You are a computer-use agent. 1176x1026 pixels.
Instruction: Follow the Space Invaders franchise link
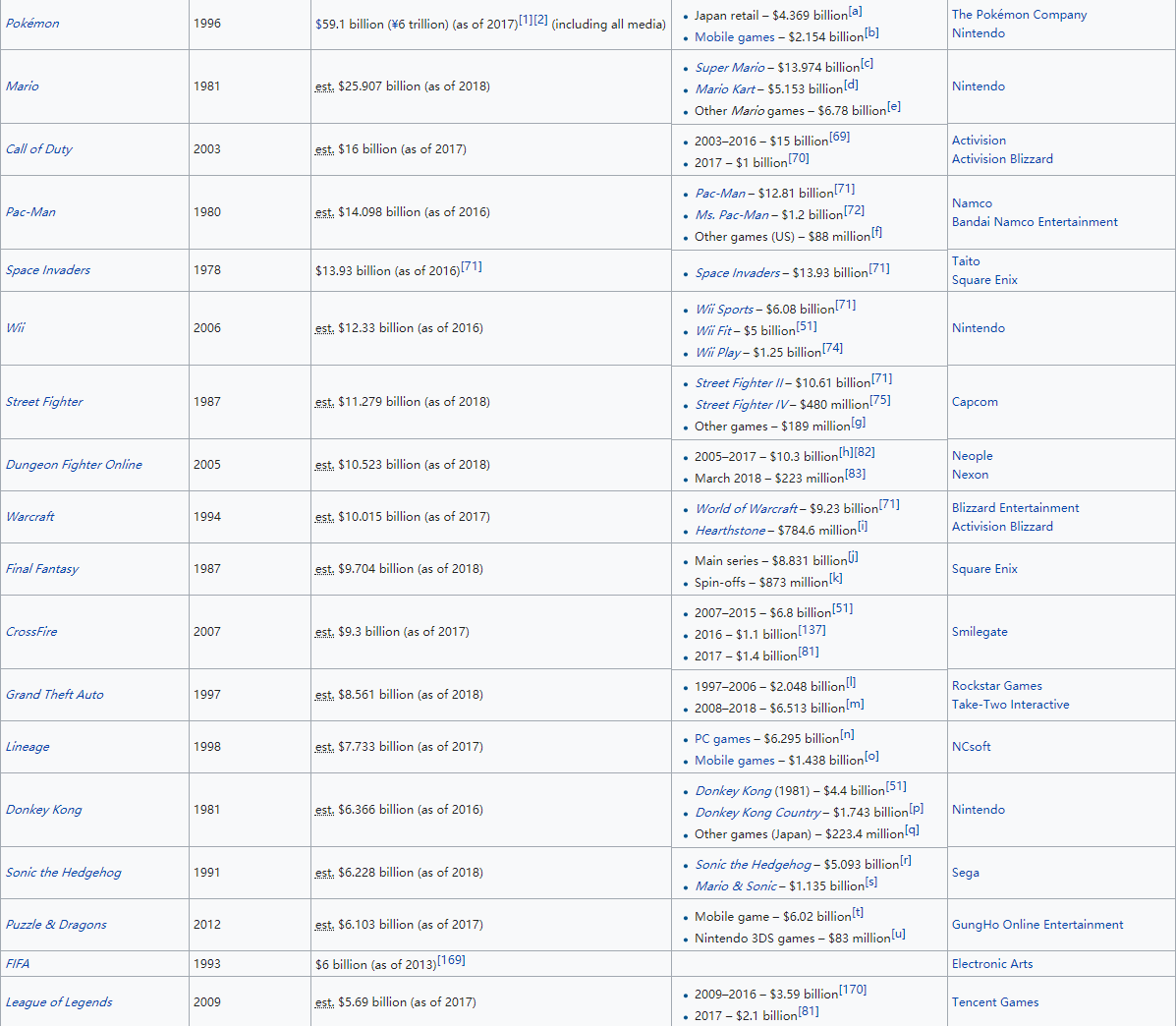pyautogui.click(x=48, y=270)
